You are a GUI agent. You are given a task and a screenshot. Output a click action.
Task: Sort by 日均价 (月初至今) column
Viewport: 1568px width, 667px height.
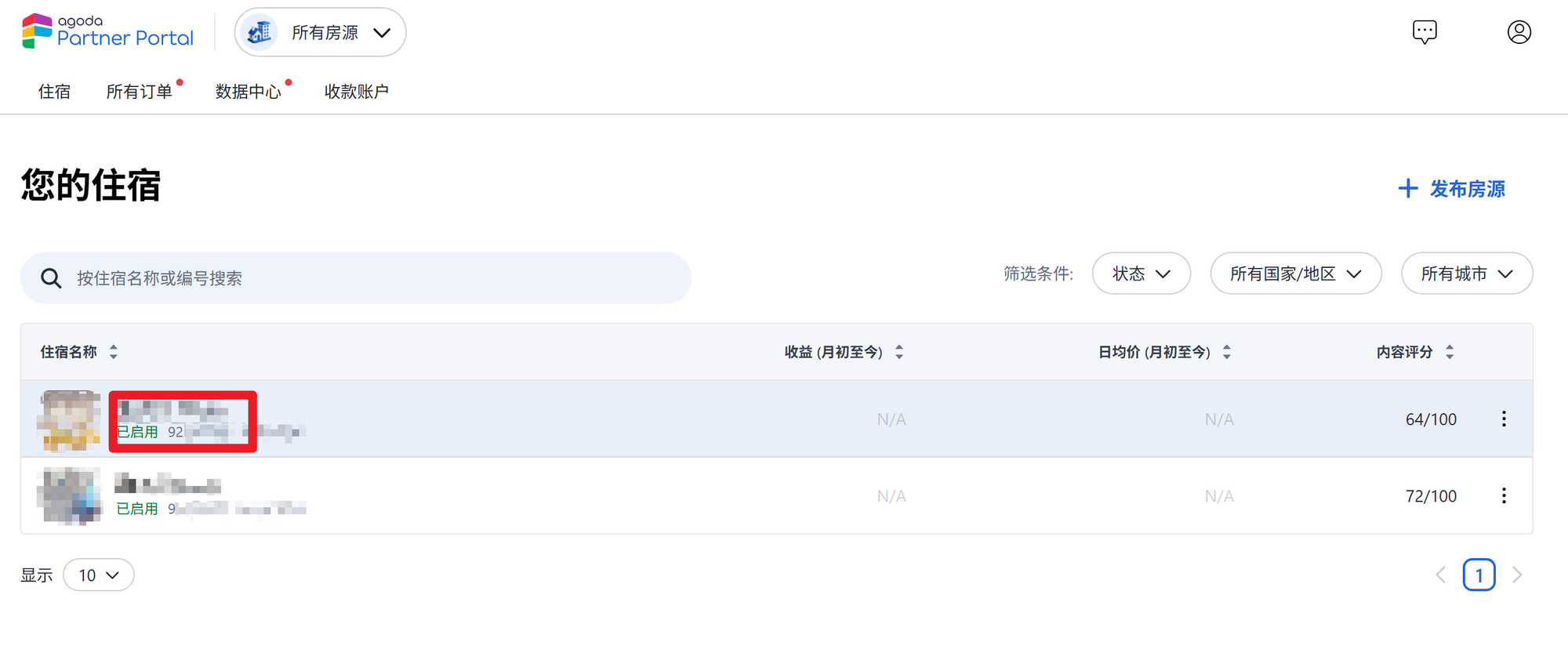pos(1227,352)
